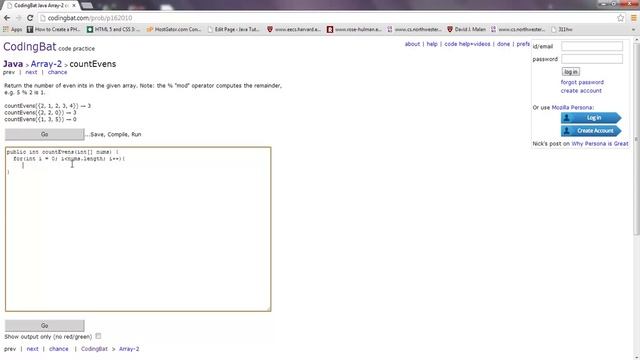Go to the Array-2 breadcrumb heading link

click(x=46, y=64)
